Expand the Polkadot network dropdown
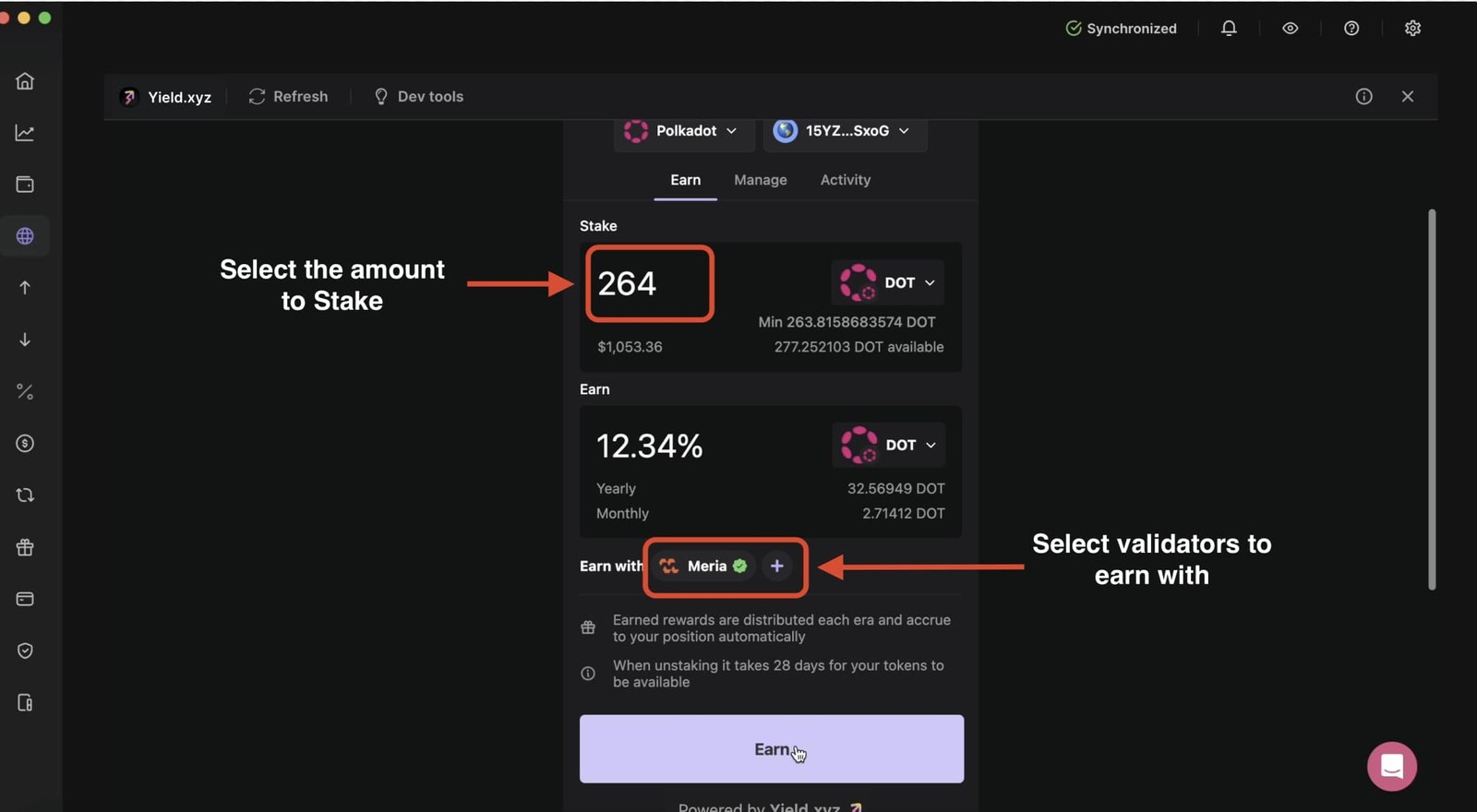The height and width of the screenshot is (812, 1477). [681, 131]
